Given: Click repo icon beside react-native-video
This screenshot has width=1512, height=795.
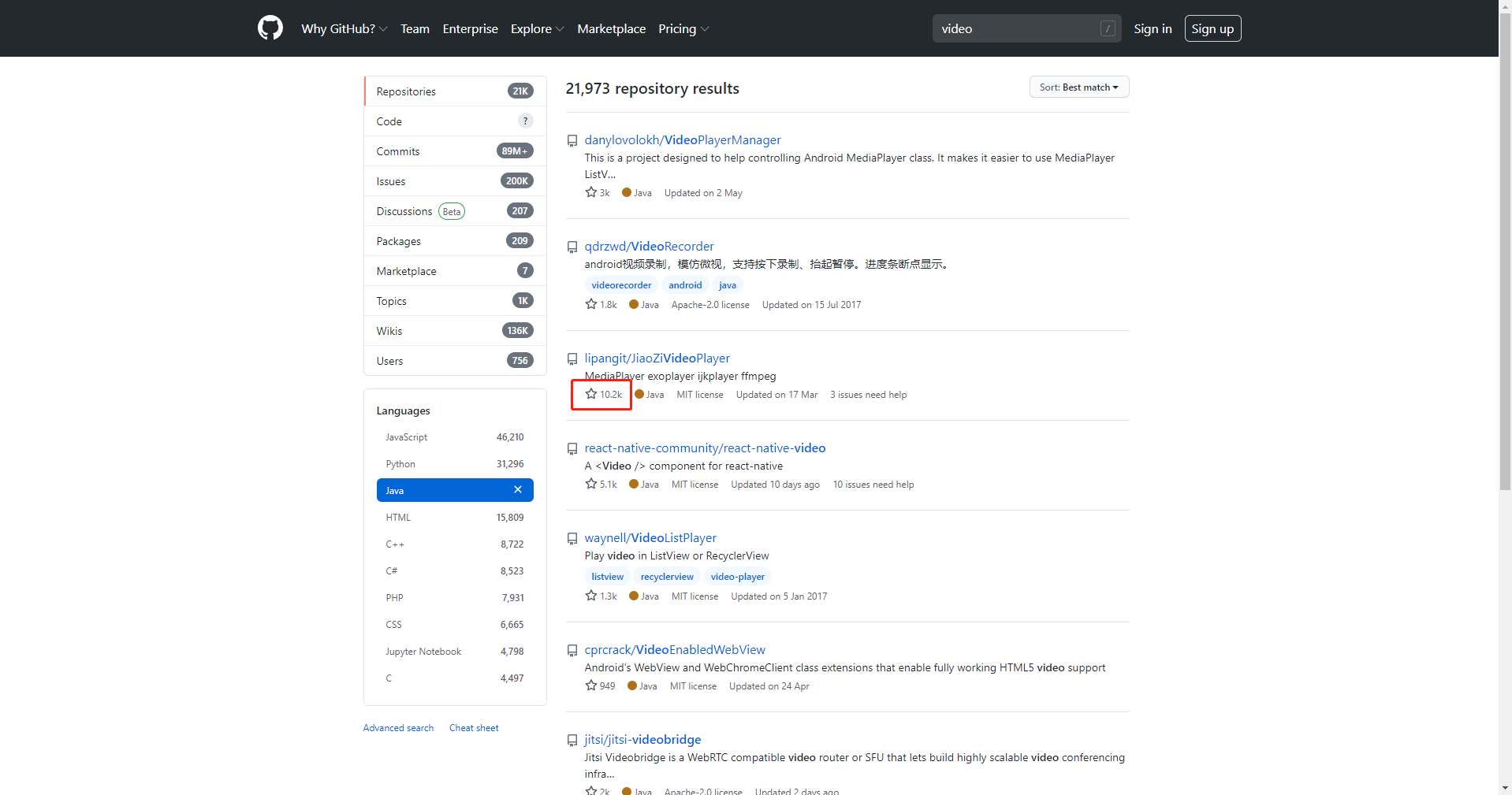Looking at the screenshot, I should coord(572,449).
